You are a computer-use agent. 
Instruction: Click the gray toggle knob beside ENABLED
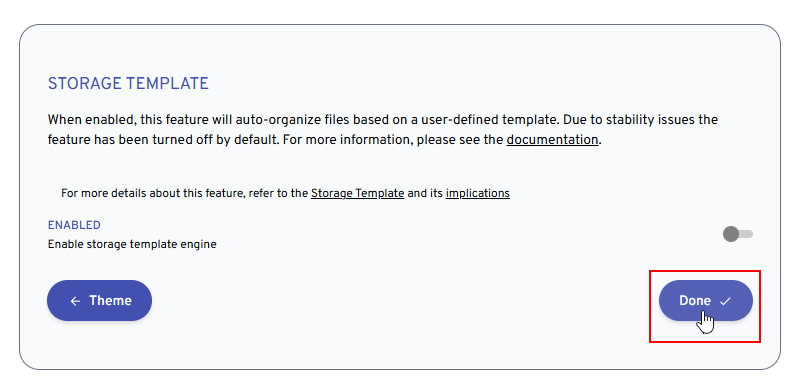pos(731,234)
